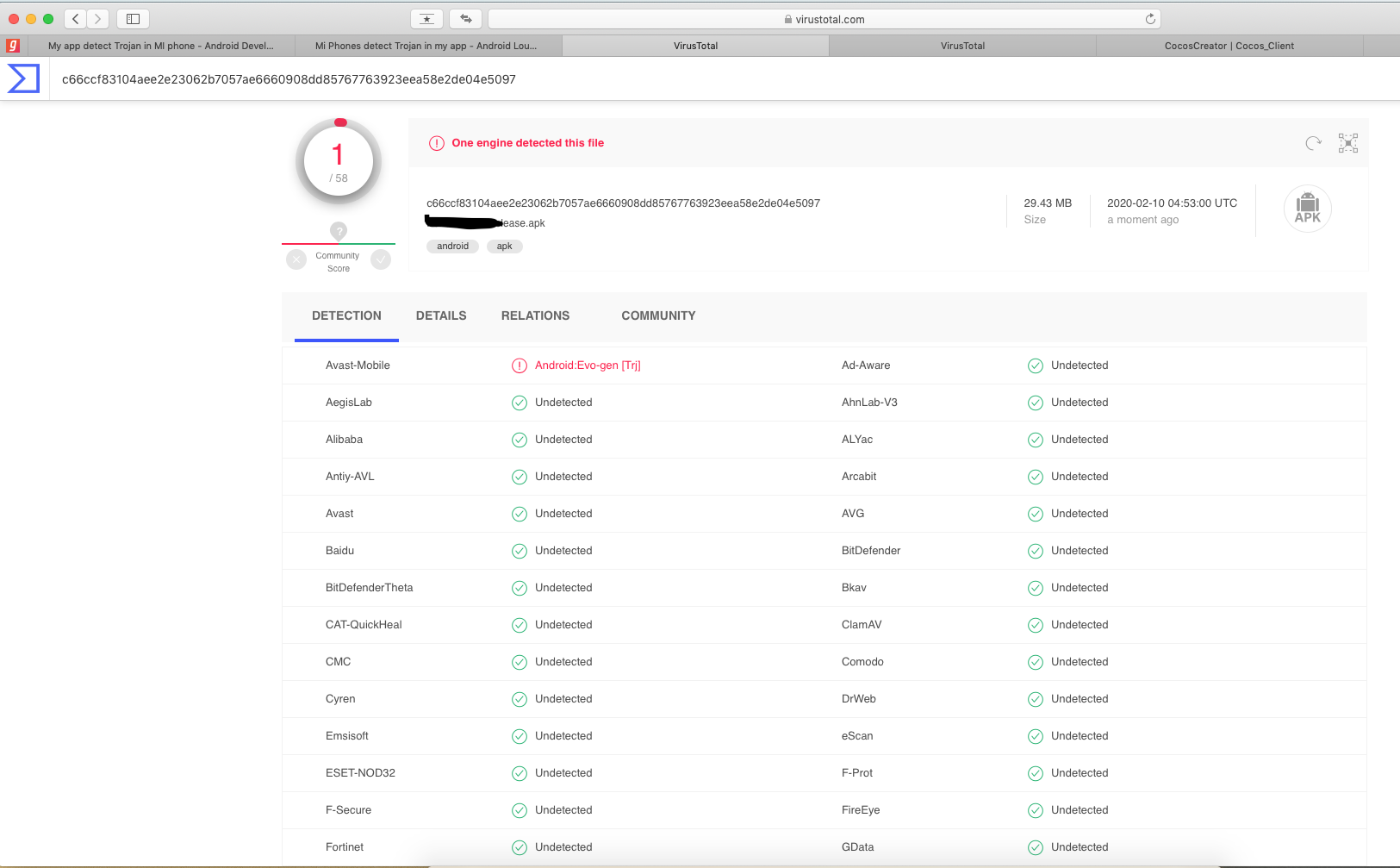Viewport: 1400px width, 868px height.
Task: Open the RELATIONS tab
Action: (x=535, y=315)
